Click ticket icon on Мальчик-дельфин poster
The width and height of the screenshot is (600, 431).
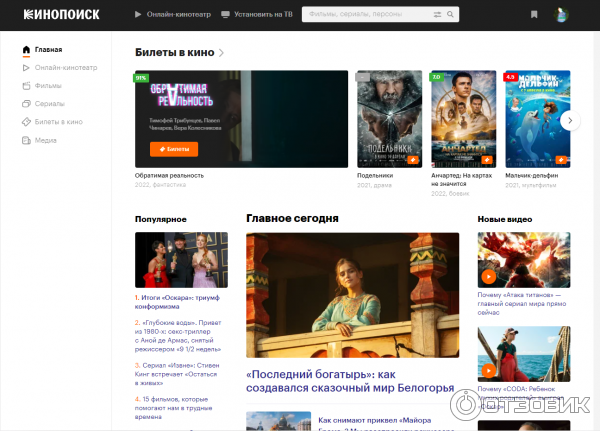(561, 159)
